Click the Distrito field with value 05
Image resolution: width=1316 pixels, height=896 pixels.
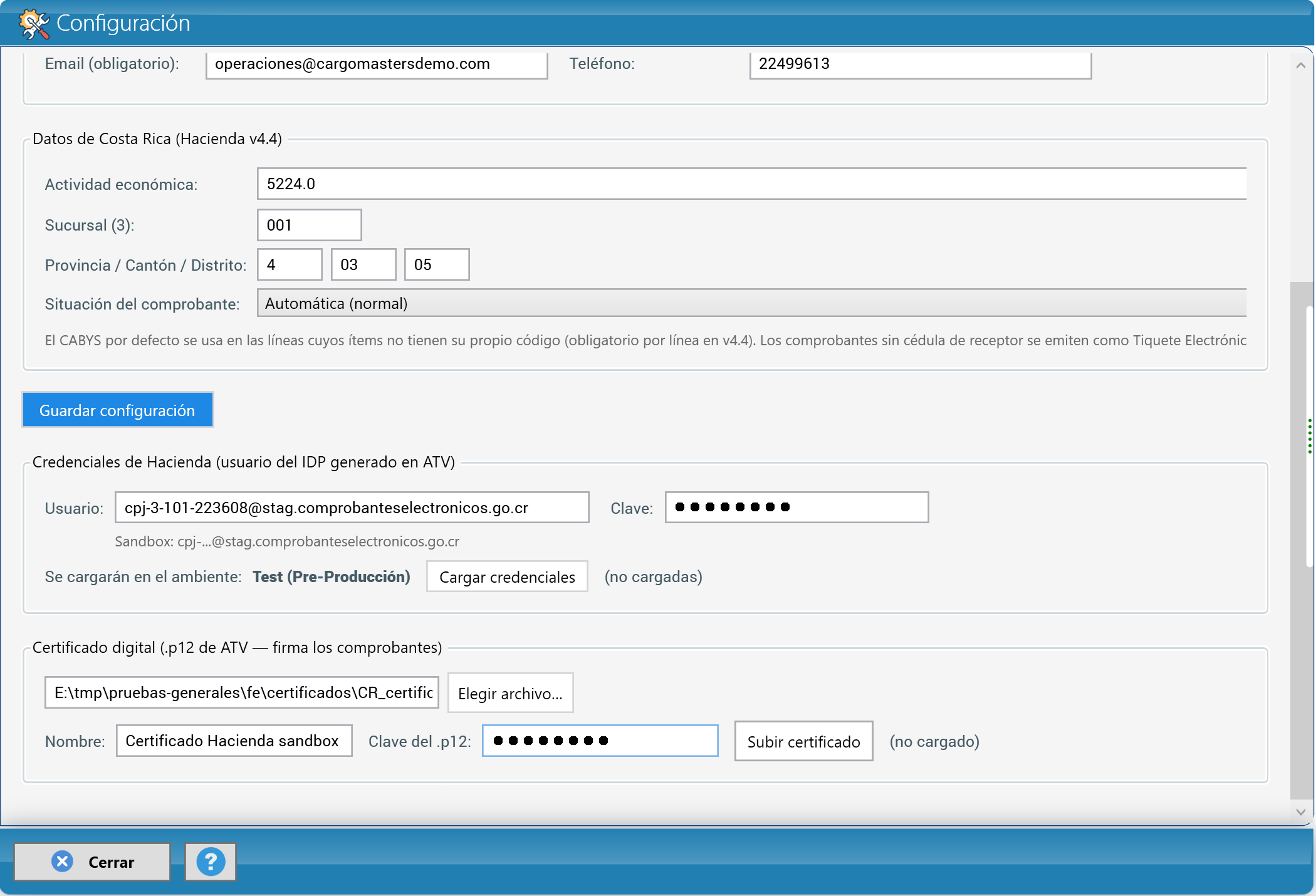click(437, 264)
